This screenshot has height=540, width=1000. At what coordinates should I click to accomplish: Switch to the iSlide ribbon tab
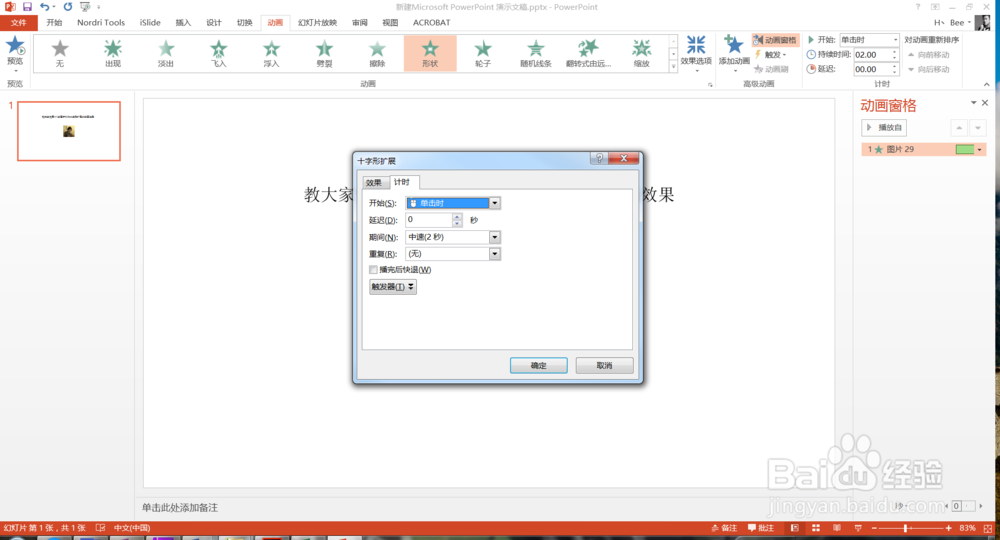(150, 22)
